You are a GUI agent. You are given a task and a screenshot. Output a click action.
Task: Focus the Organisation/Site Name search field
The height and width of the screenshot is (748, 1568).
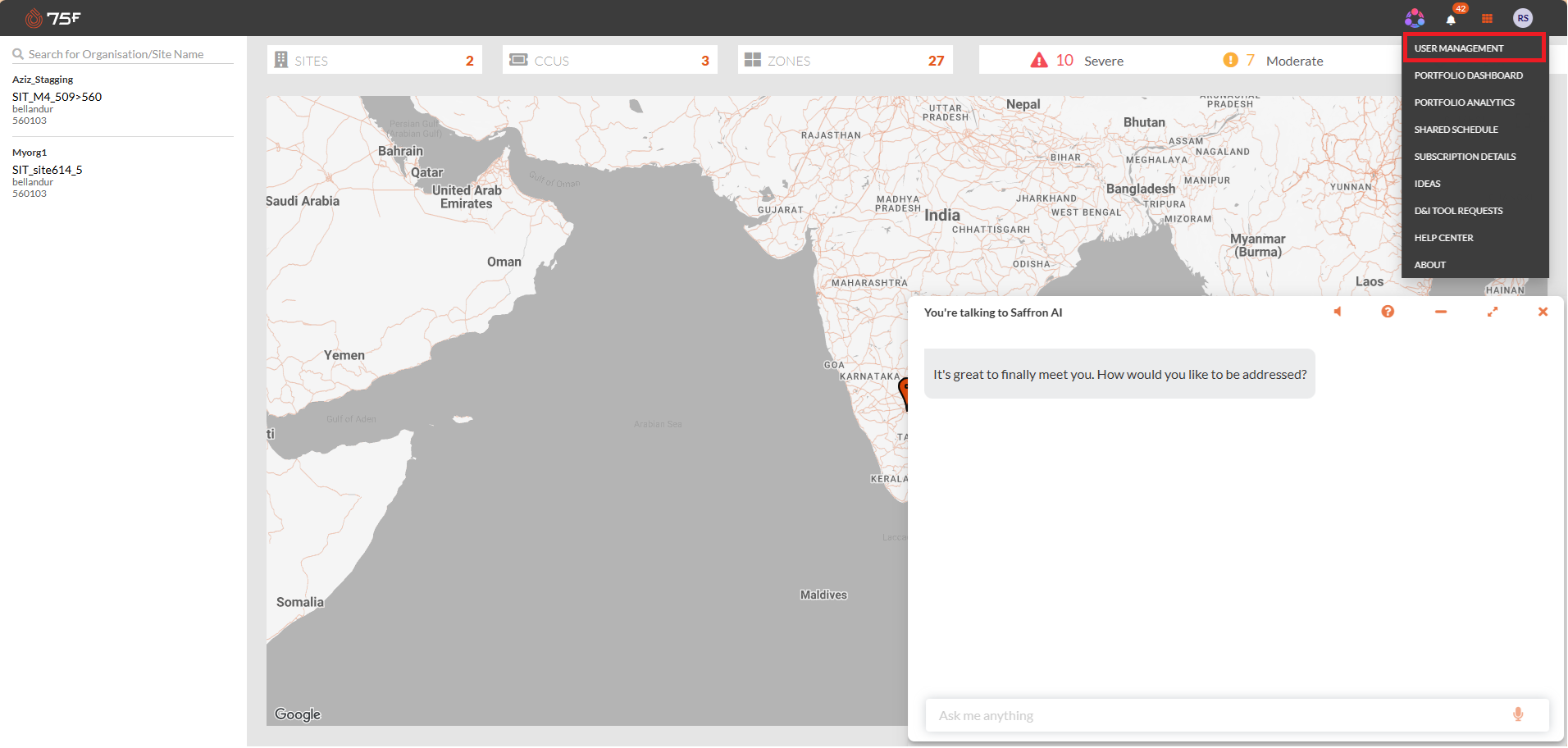123,54
